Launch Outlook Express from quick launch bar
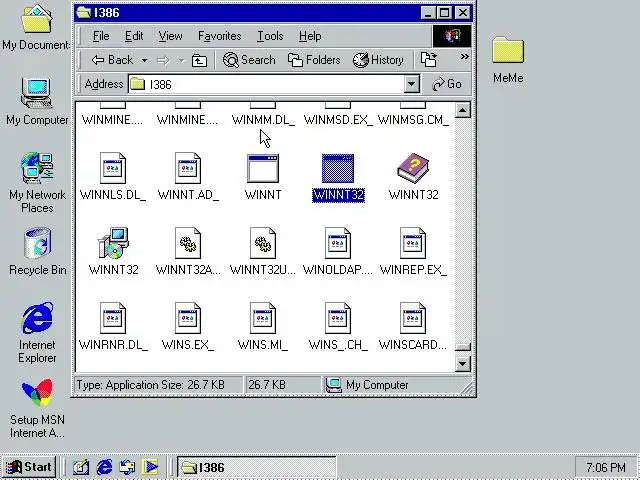640x480 pixels. pyautogui.click(x=127, y=467)
